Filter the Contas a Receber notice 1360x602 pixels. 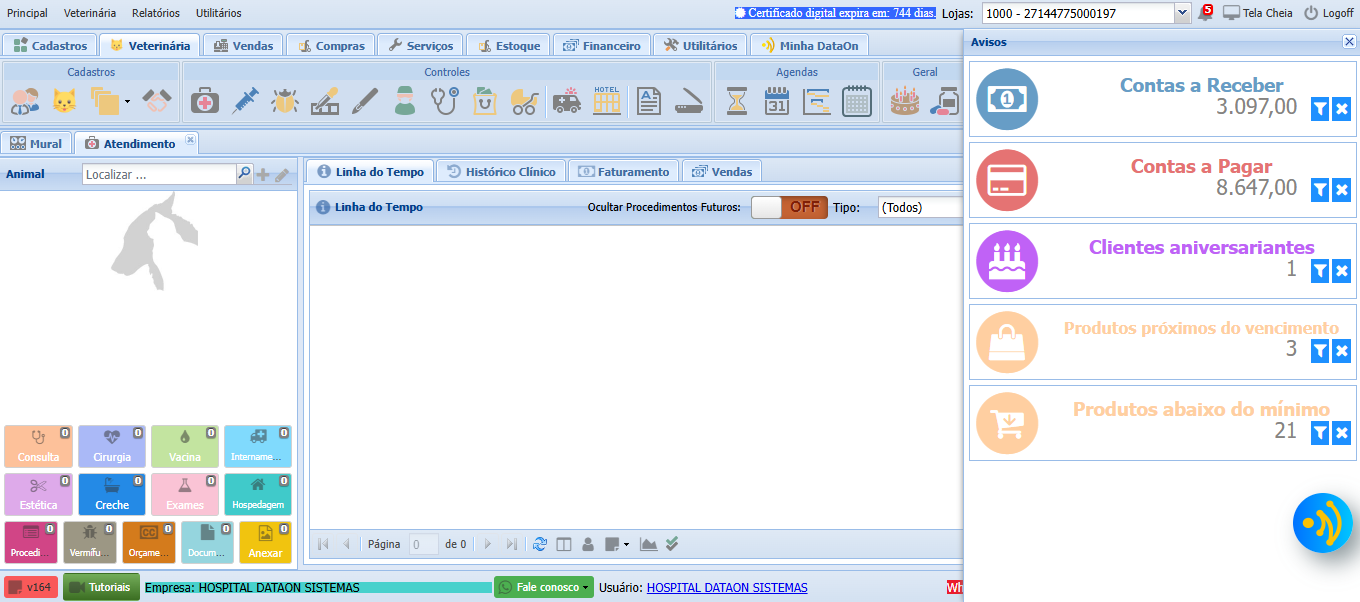click(x=1320, y=109)
